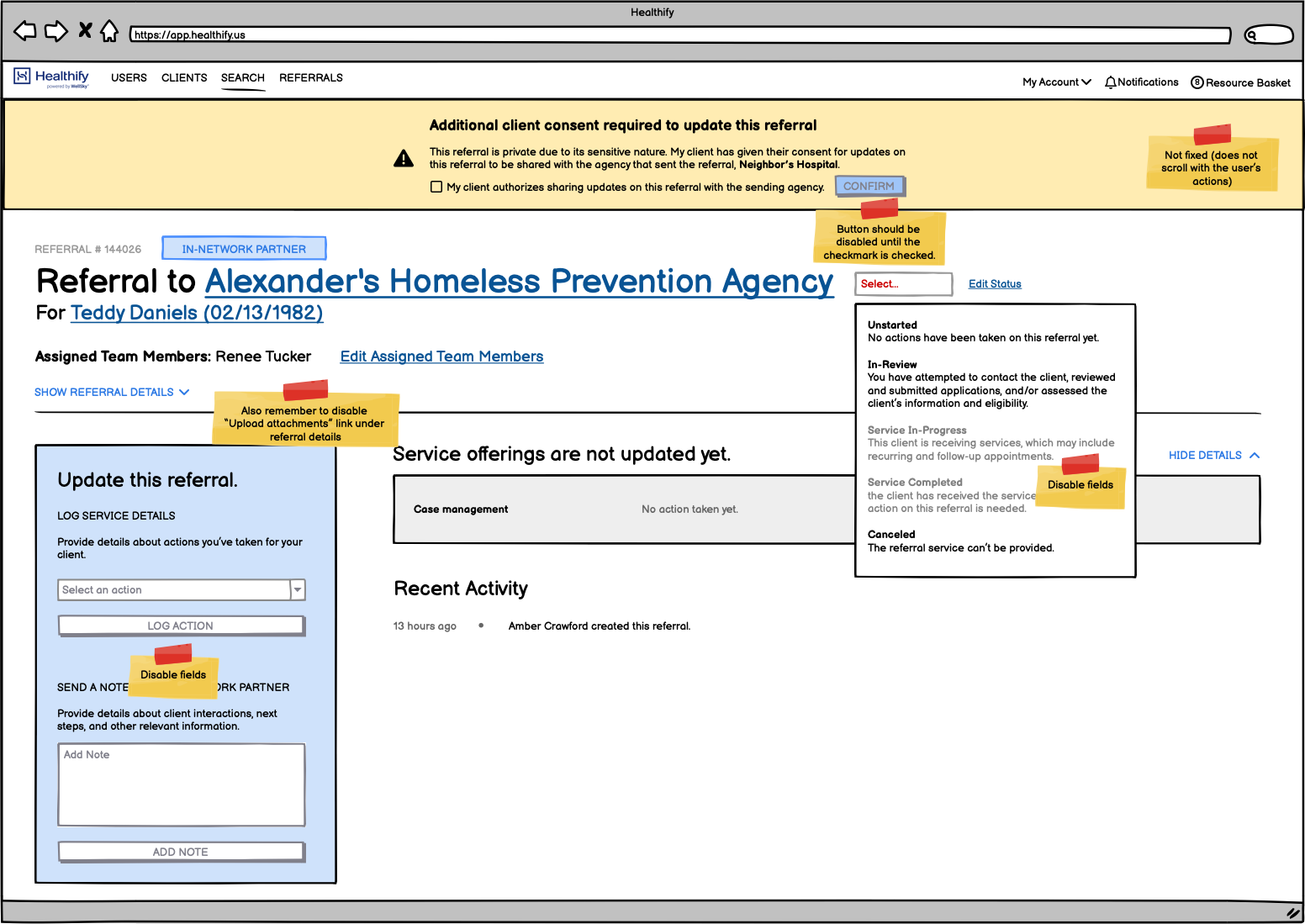
Task: Open the Resource Basket
Action: 1240,82
